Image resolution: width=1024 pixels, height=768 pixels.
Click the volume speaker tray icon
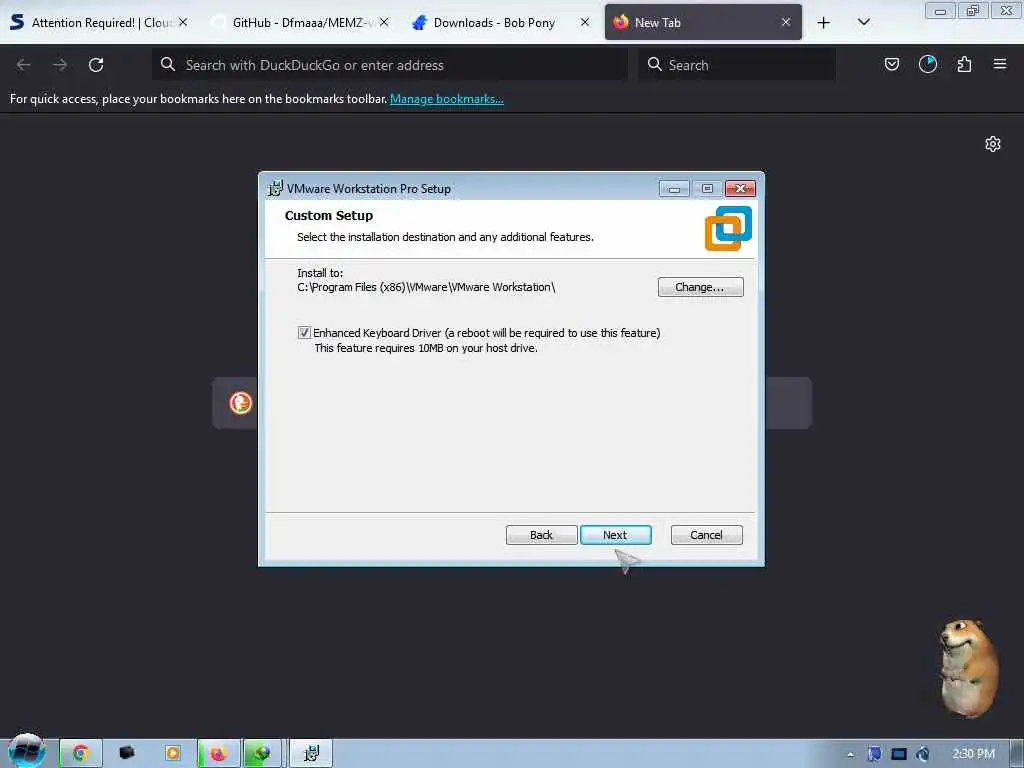pos(923,754)
